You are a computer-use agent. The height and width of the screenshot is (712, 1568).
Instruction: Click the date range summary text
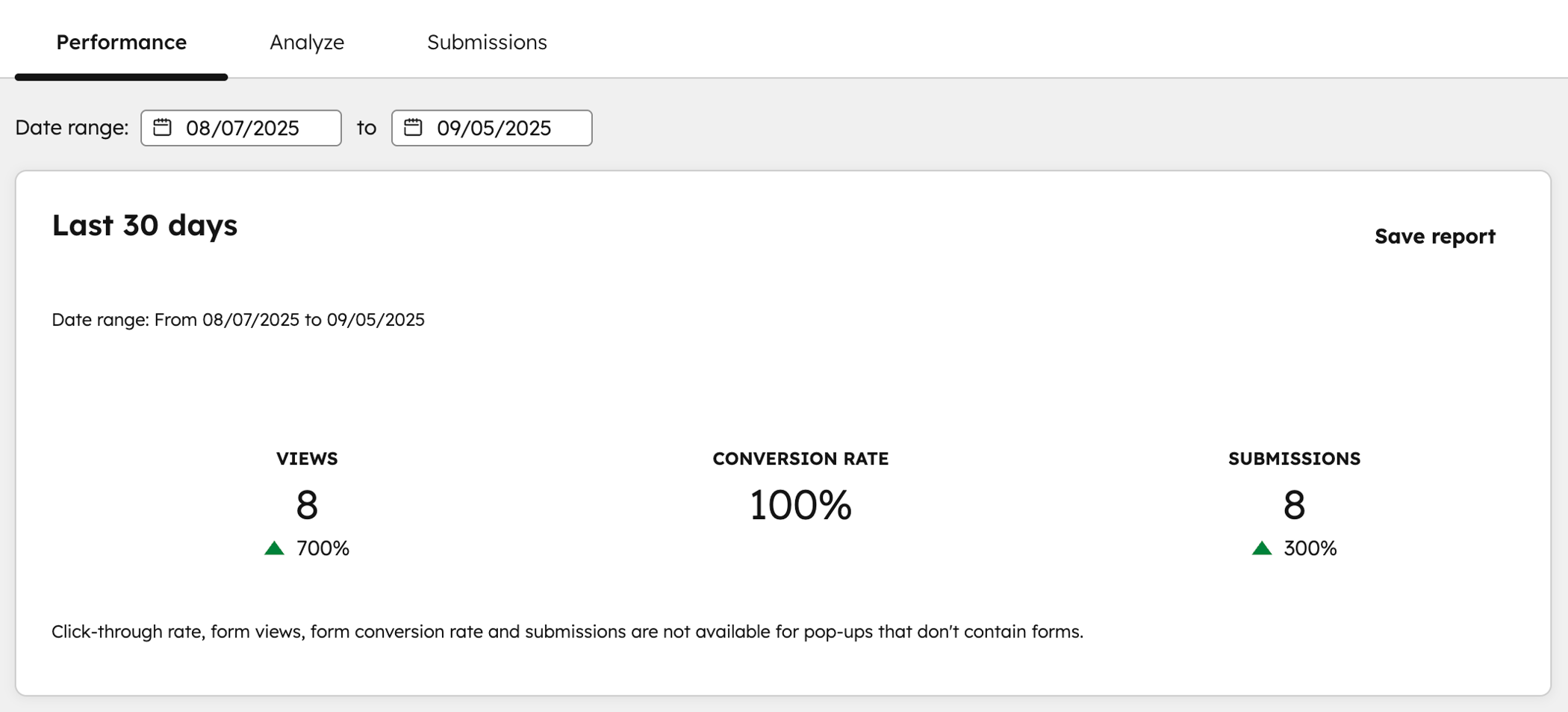237,319
